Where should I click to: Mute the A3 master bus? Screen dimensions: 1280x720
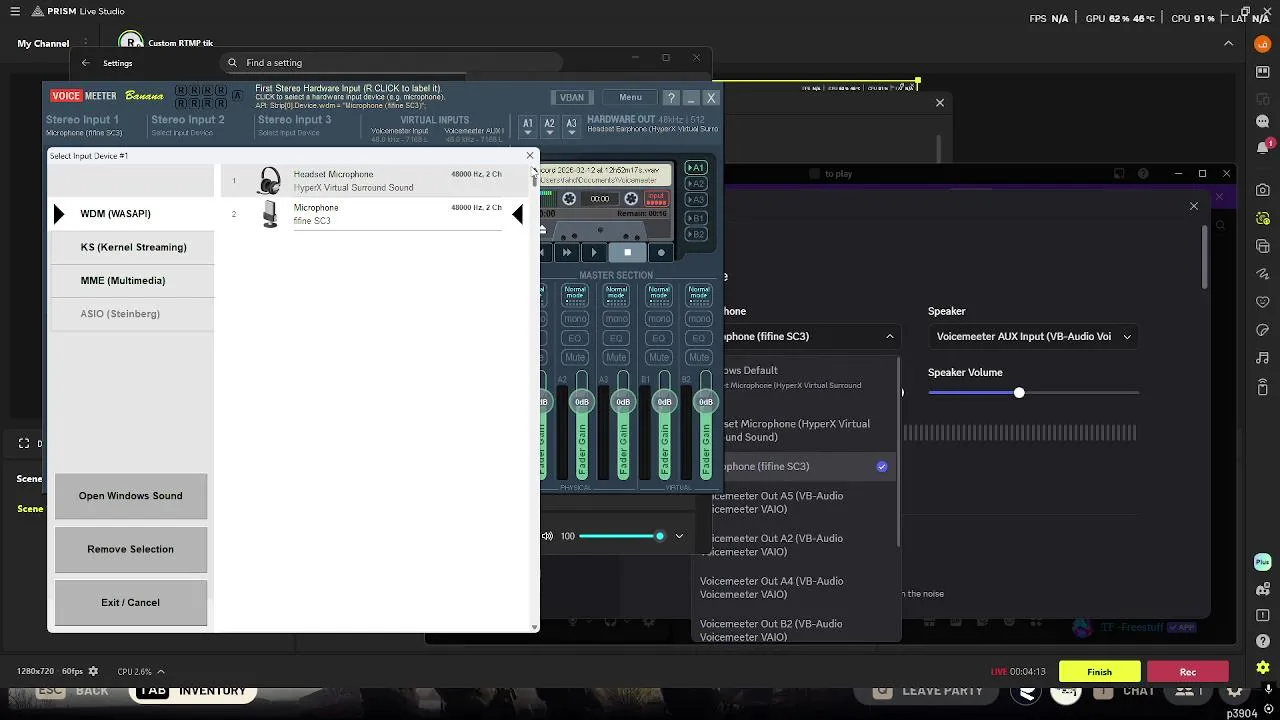(616, 357)
